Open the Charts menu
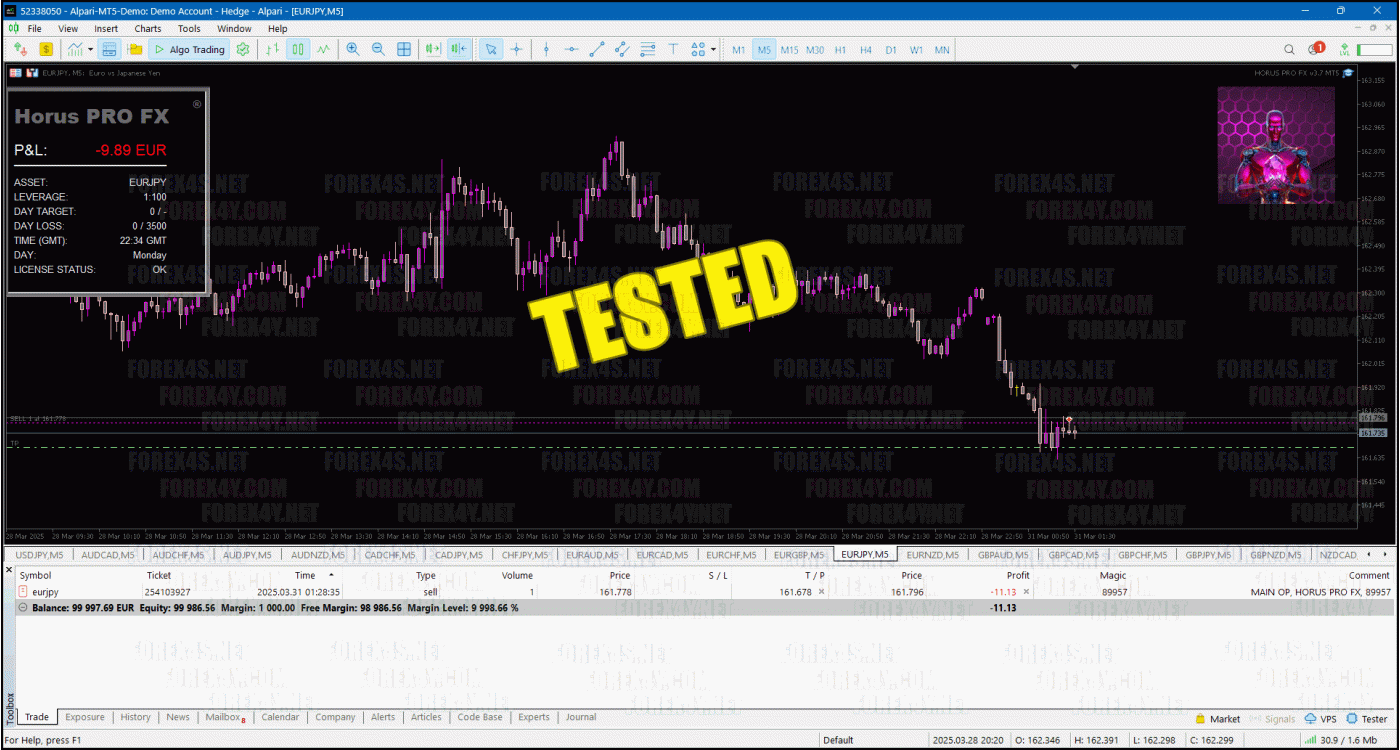 [x=147, y=29]
